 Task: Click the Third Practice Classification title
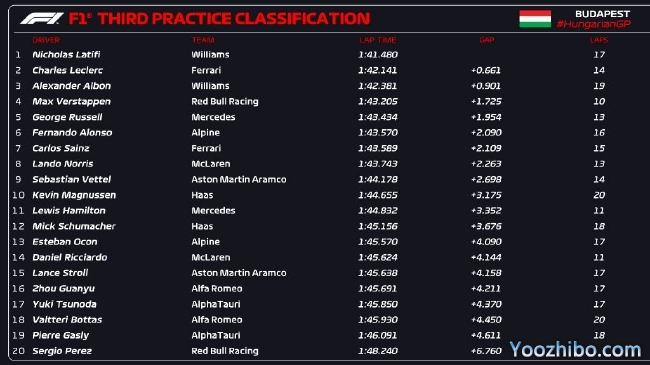[x=219, y=19]
